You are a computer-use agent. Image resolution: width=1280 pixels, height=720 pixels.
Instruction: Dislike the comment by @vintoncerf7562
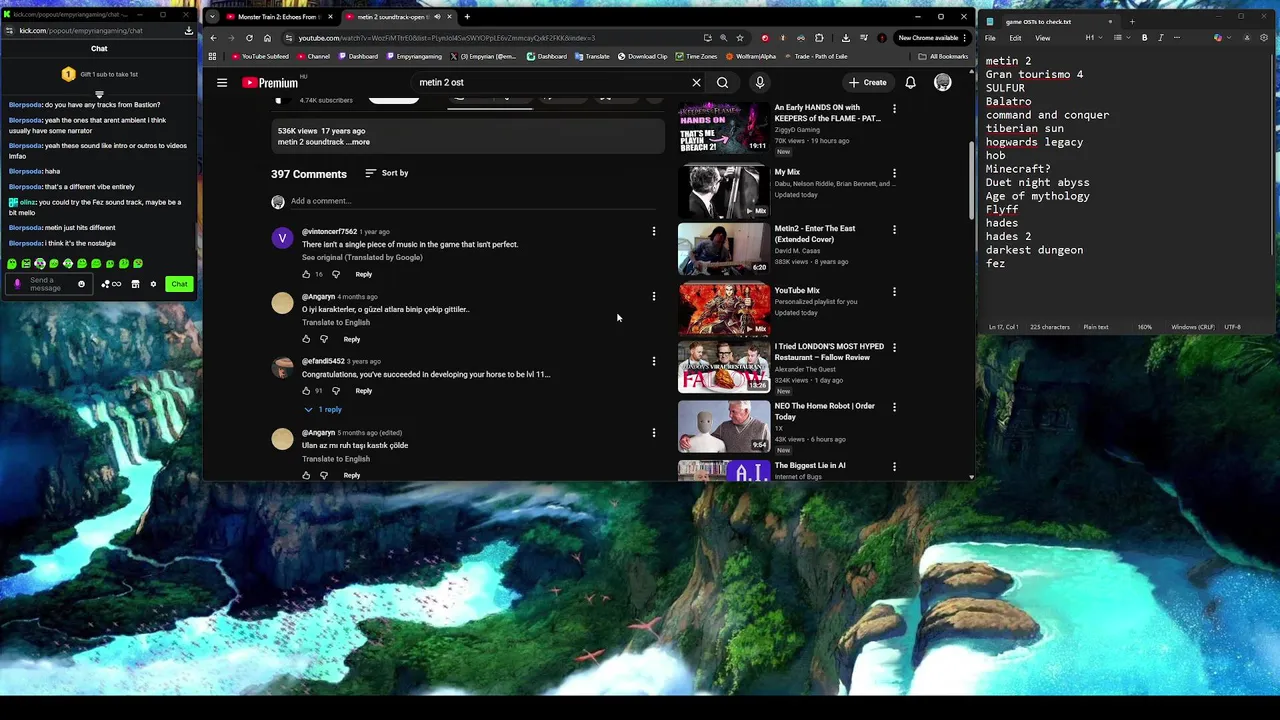click(x=336, y=274)
